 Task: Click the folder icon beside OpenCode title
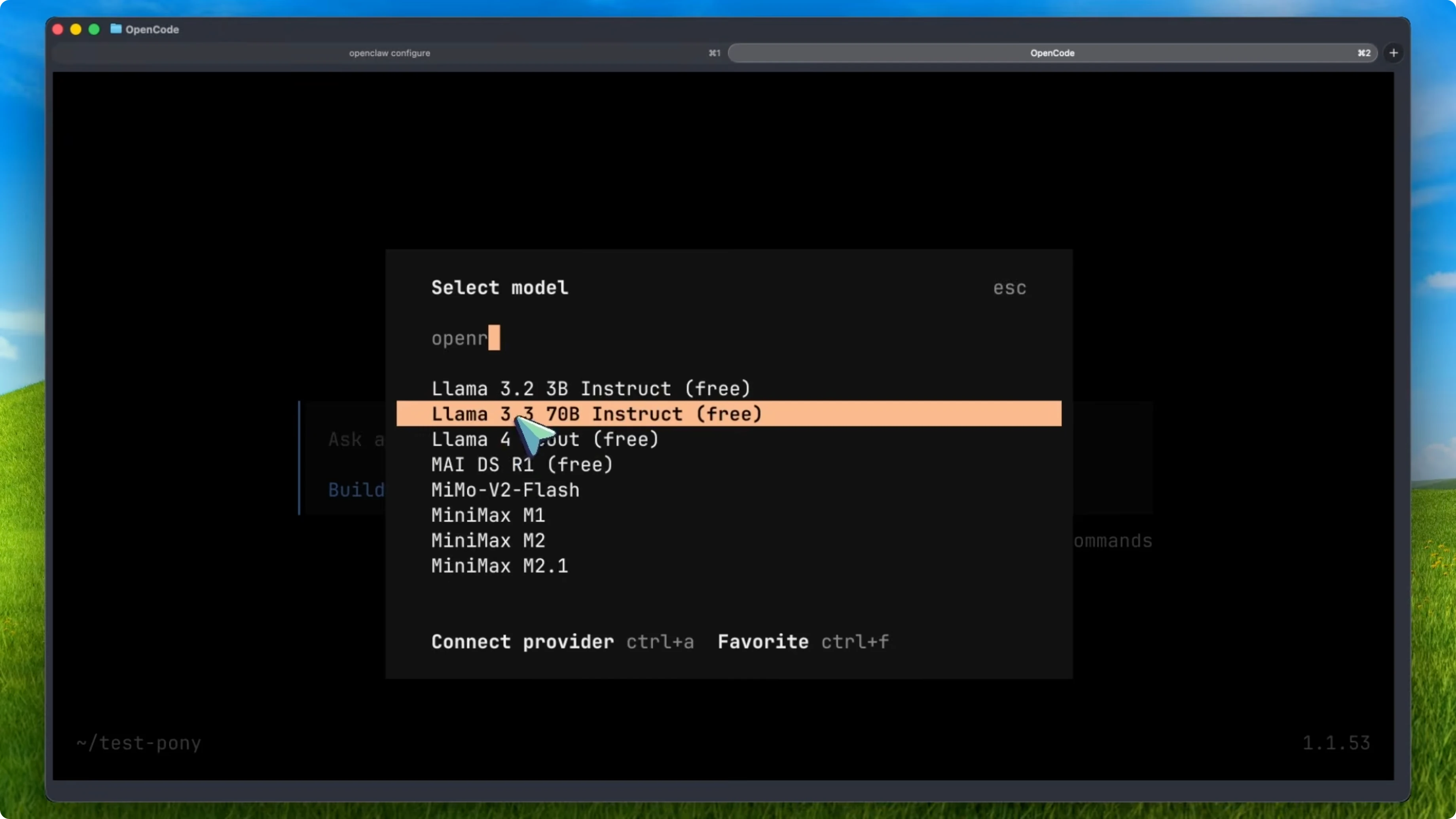[x=115, y=29]
